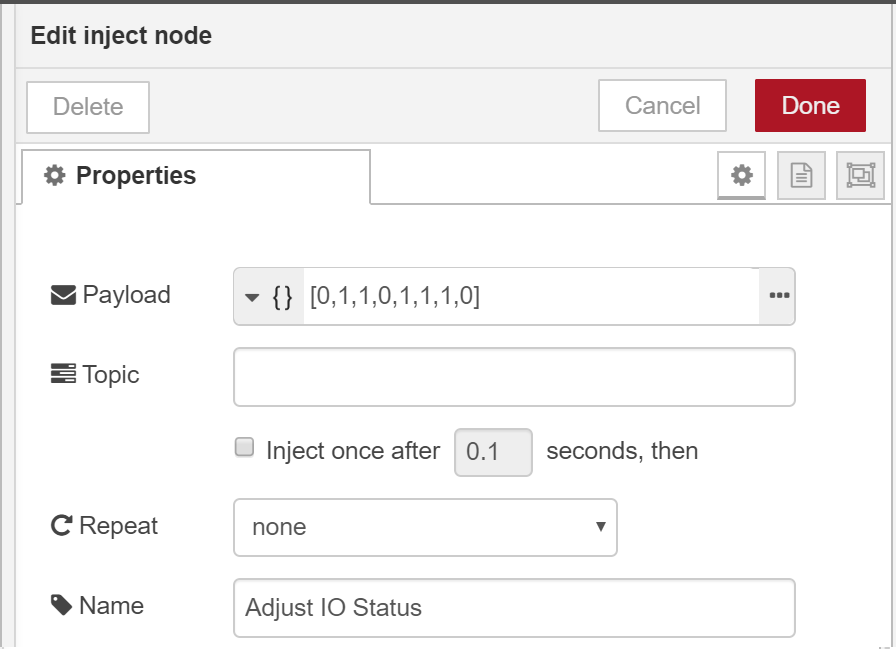
Task: Open the Repeat dropdown menu
Action: (x=425, y=528)
